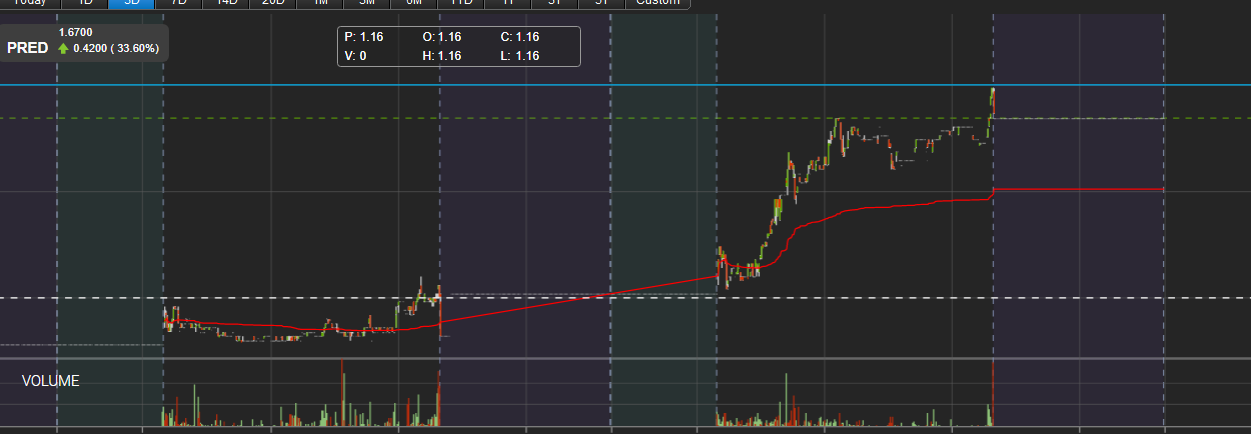The height and width of the screenshot is (434, 1251).
Task: Click the V: 0 volume readout
Action: pos(356,56)
